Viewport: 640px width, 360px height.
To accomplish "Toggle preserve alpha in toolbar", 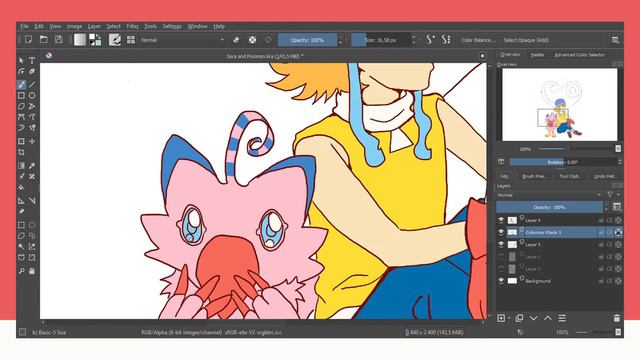I will pyautogui.click(x=253, y=40).
